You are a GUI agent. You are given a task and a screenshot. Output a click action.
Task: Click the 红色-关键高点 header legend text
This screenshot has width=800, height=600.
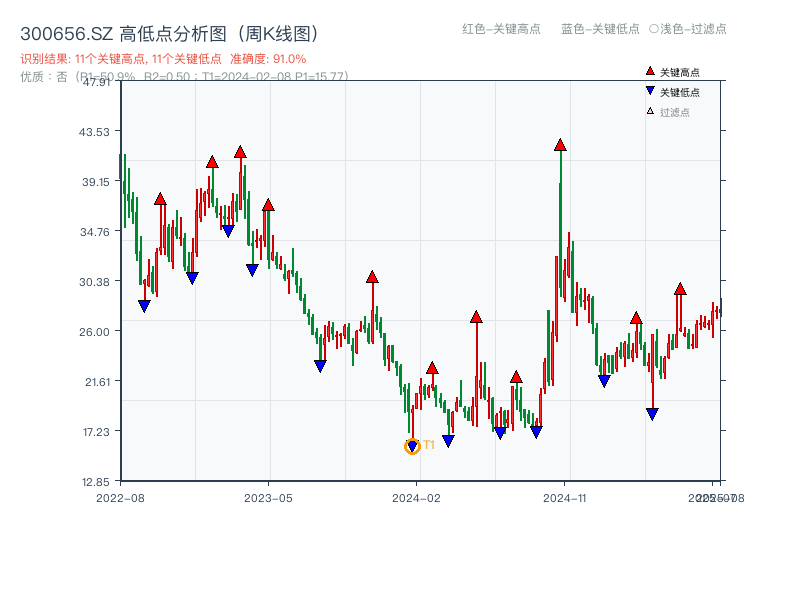click(501, 29)
